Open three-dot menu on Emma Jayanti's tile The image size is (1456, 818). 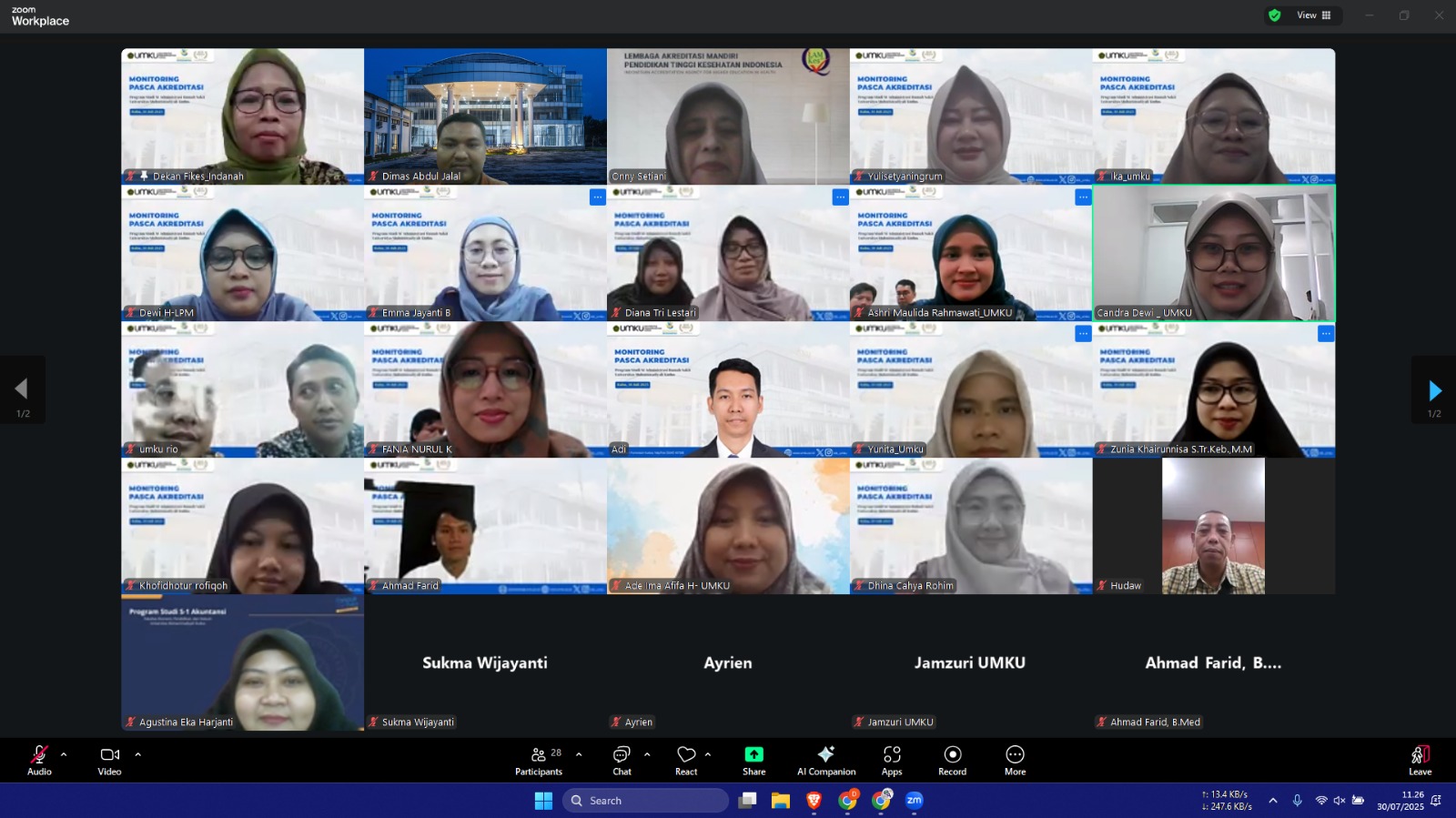pos(598,197)
